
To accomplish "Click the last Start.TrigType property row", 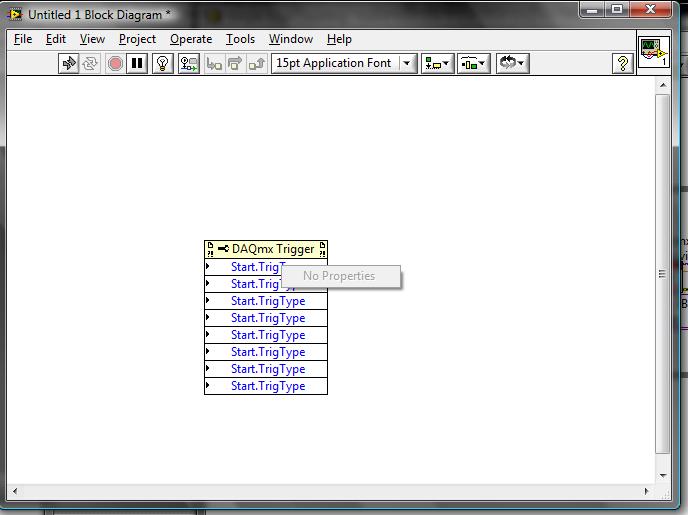I will pyautogui.click(x=266, y=386).
